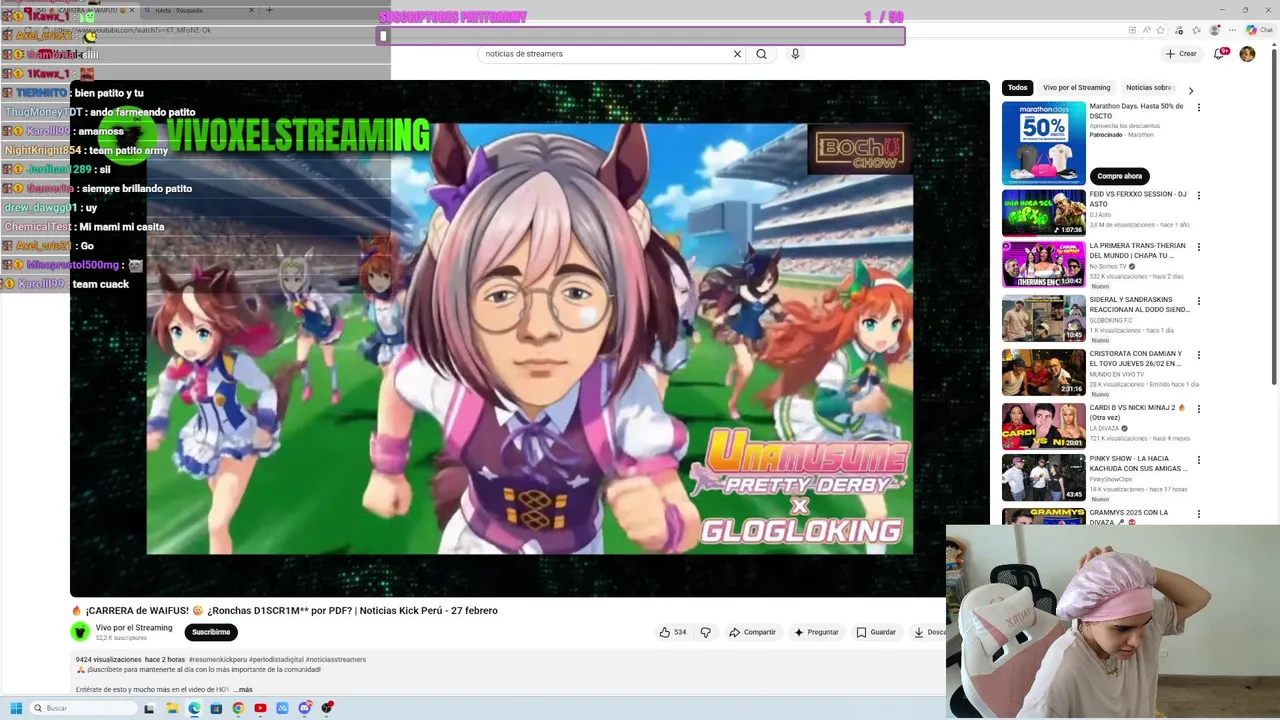Click Compre ahora ad button
This screenshot has height=720, width=1280.
[x=1119, y=176]
